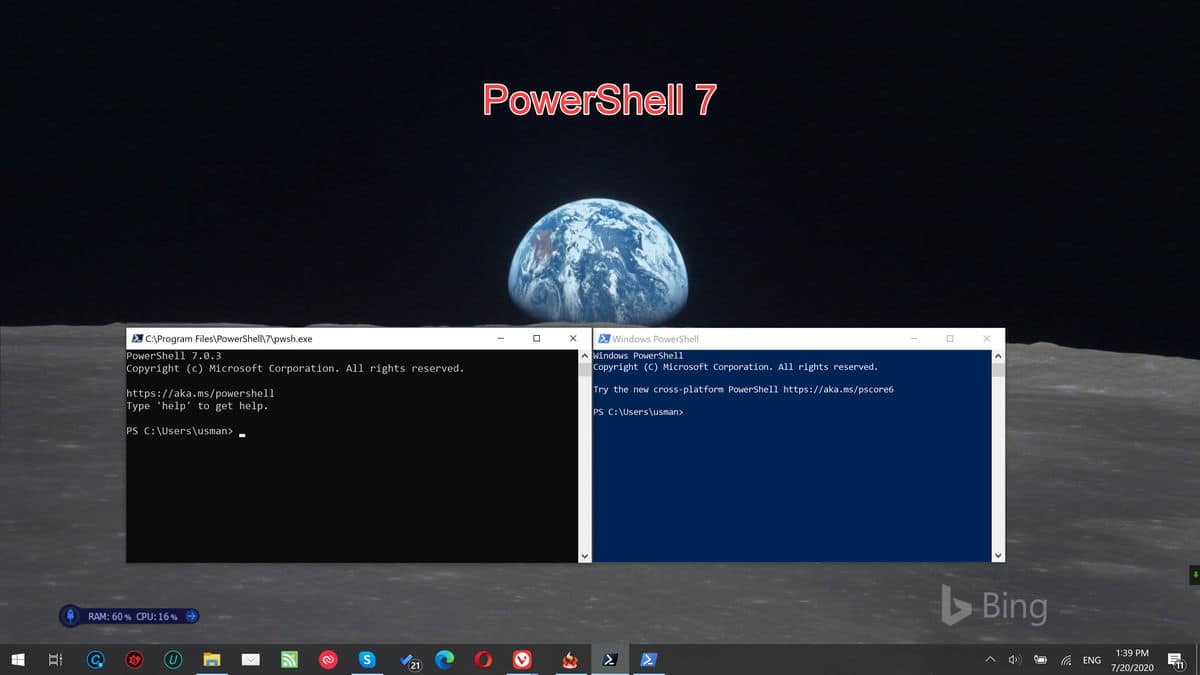Open the volume control in system tray
The image size is (1200, 675).
[x=1015, y=660]
